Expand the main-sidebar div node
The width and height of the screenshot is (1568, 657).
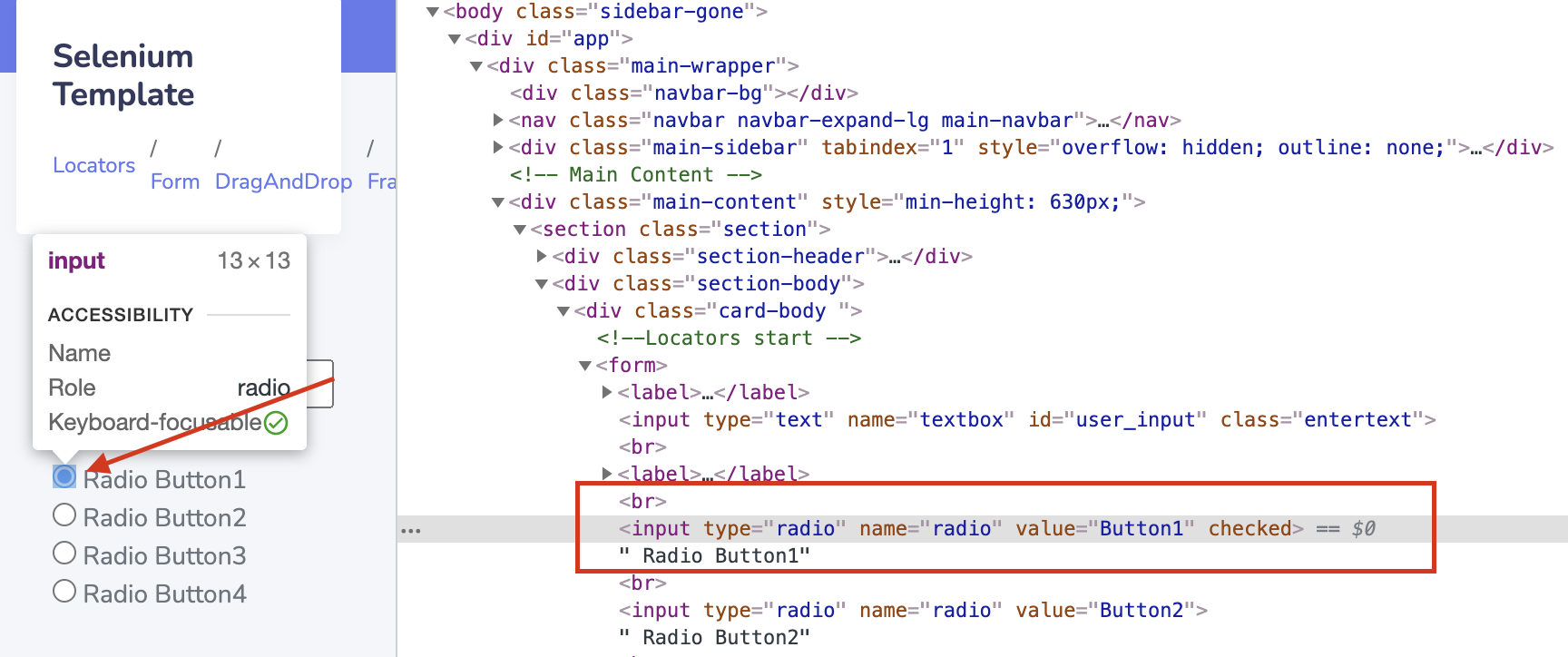coord(498,147)
